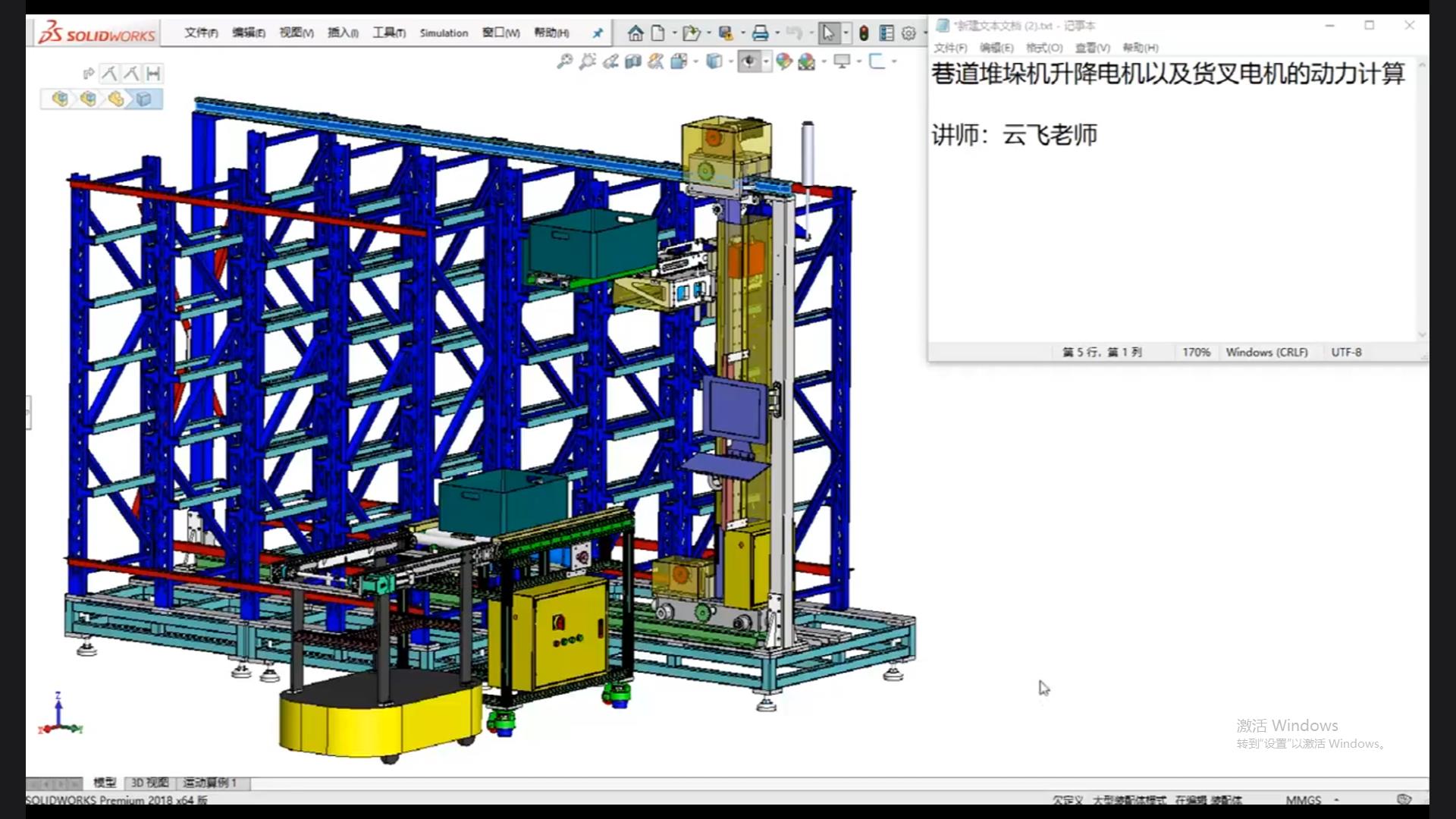Open File Properties list icon
The image size is (1456, 819).
point(886,33)
